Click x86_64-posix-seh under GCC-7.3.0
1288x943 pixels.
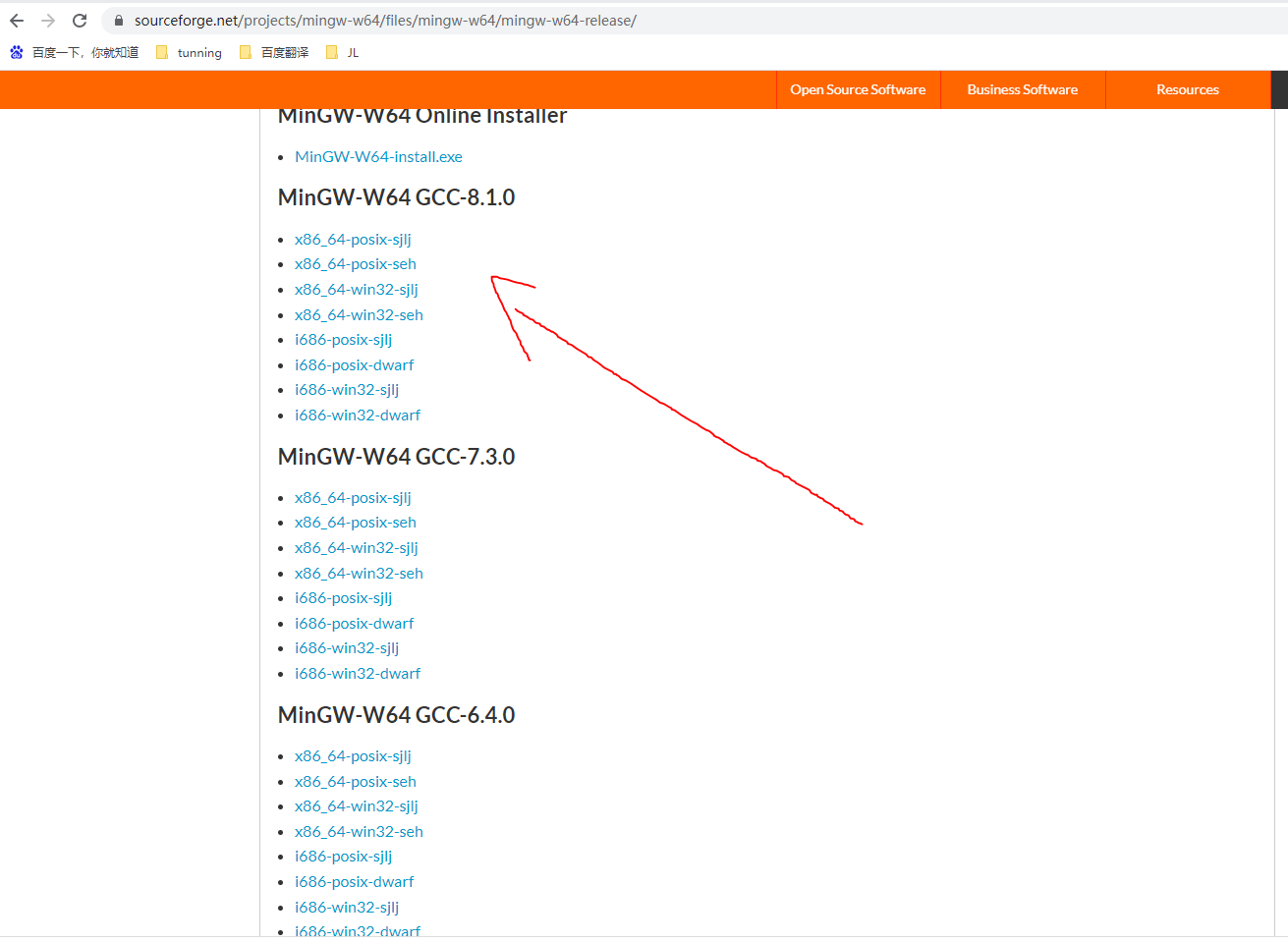(356, 523)
